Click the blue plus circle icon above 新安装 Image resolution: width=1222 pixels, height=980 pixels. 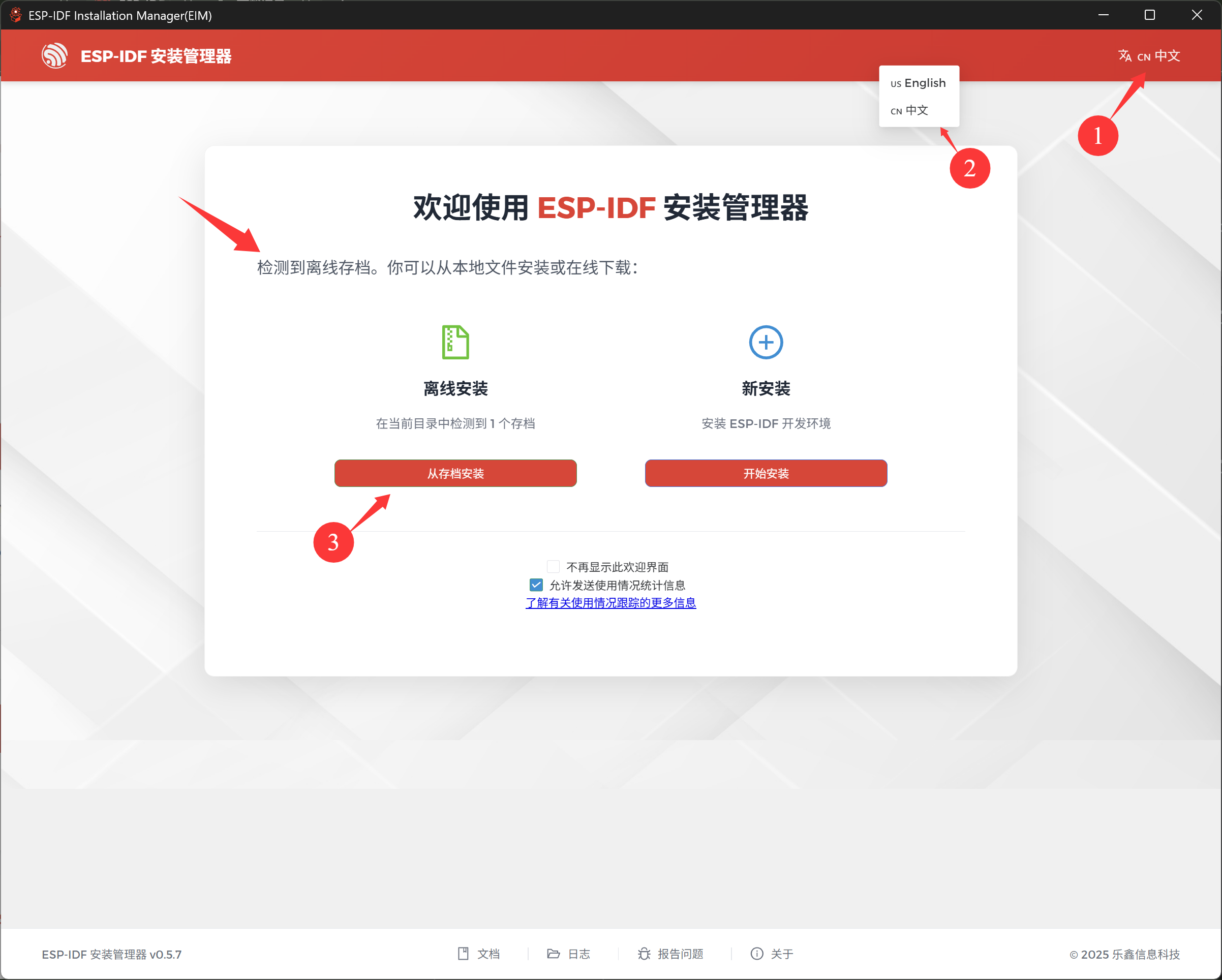point(766,342)
